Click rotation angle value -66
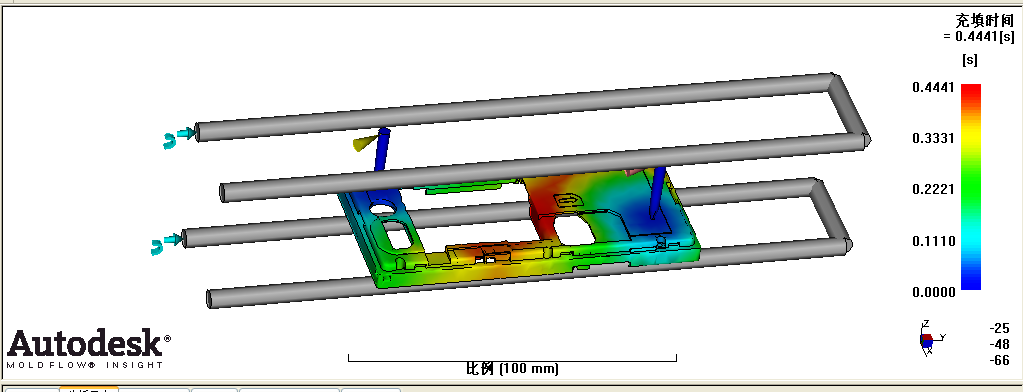The image size is (1023, 392). [1000, 361]
